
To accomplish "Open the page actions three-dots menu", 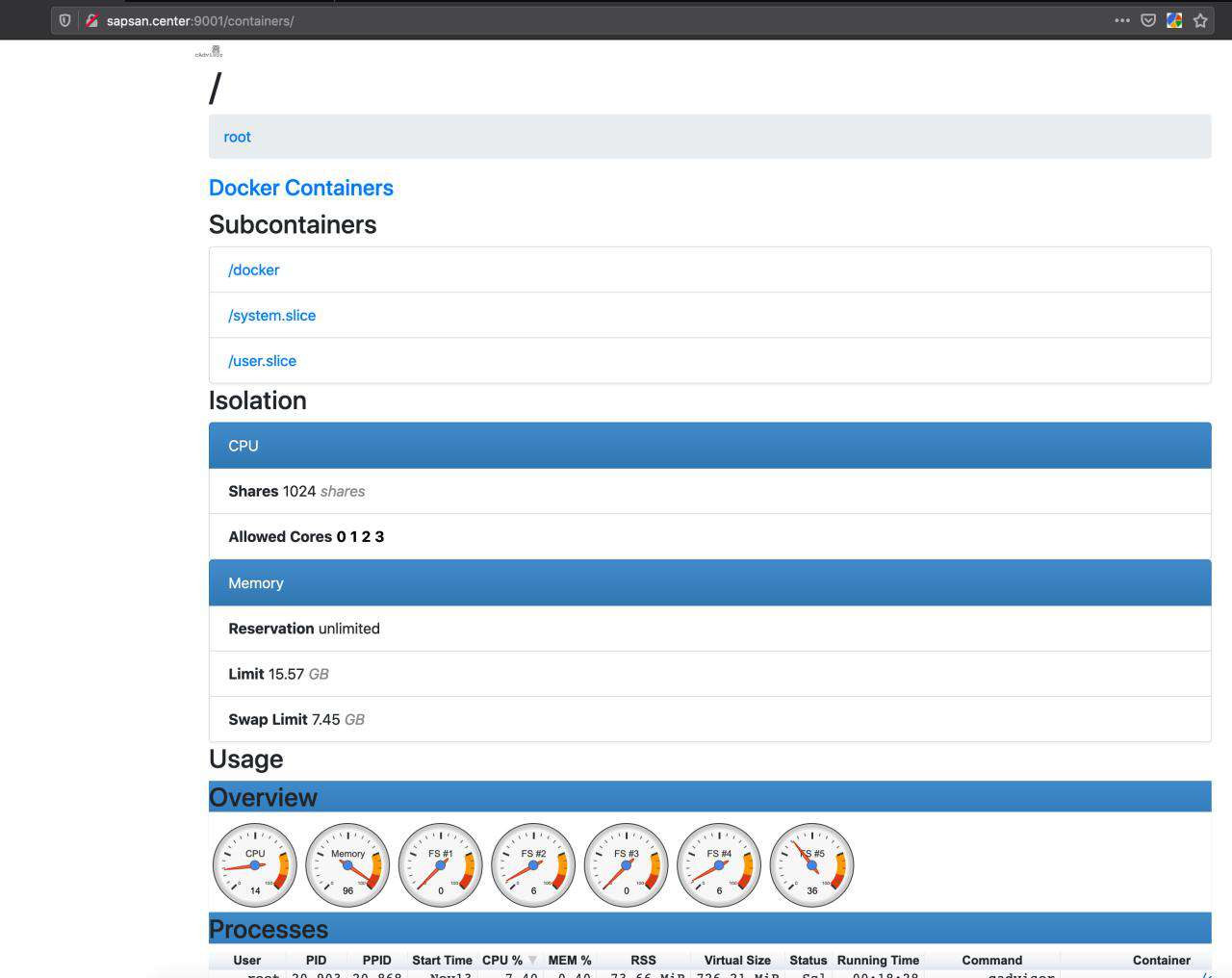I will 1122,20.
